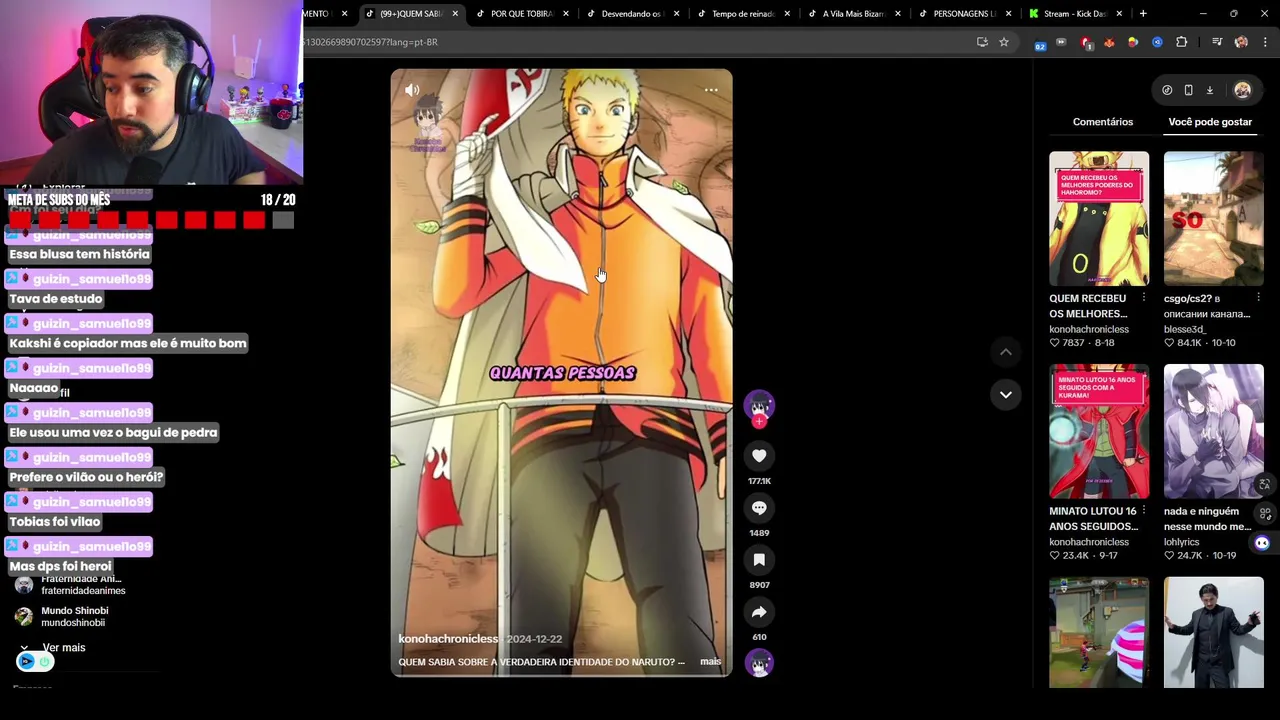The height and width of the screenshot is (720, 1280).
Task: Open the browser media control icon
Action: click(1217, 42)
